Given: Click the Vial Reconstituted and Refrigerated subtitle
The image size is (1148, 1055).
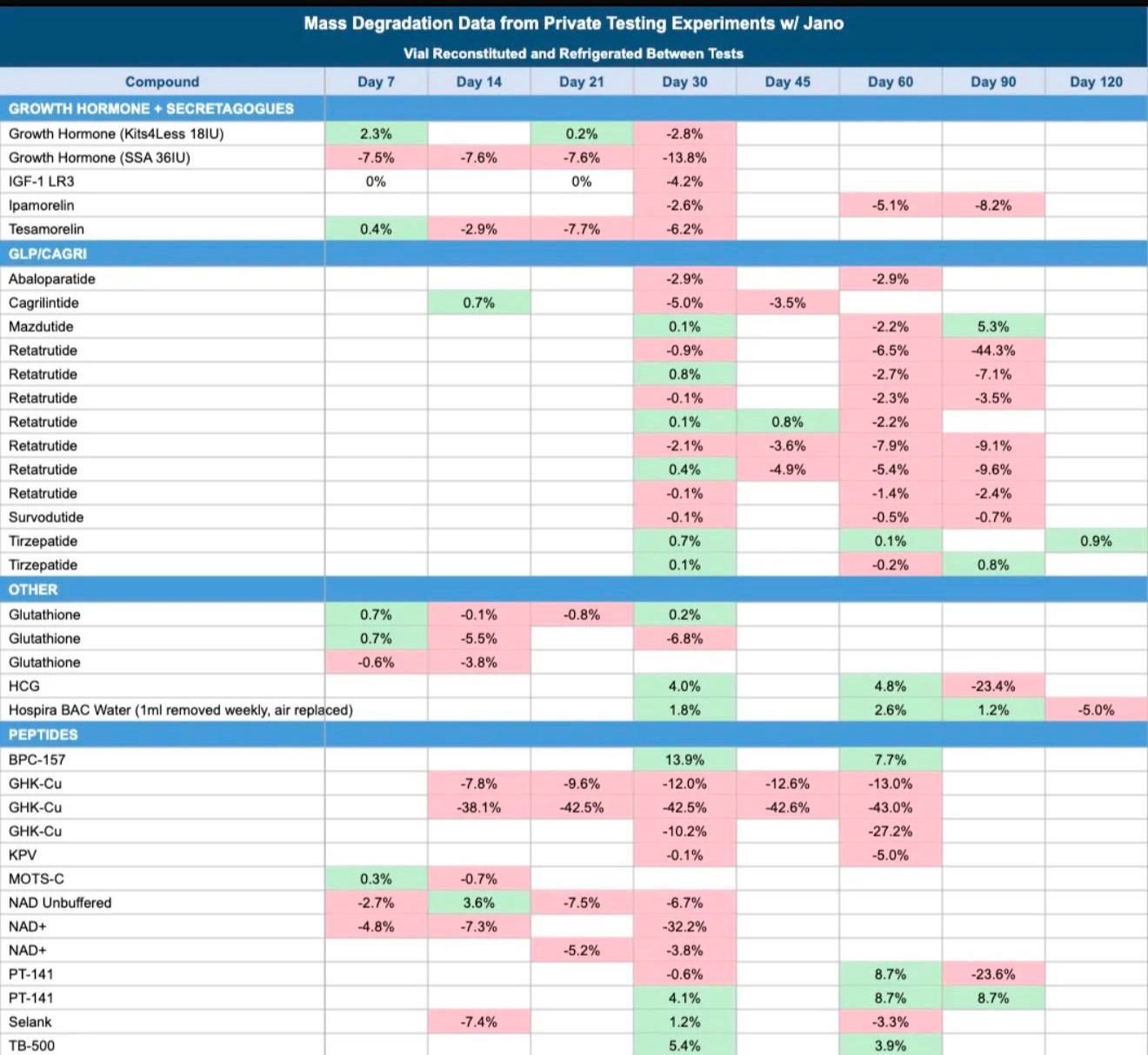Looking at the screenshot, I should point(574,54).
